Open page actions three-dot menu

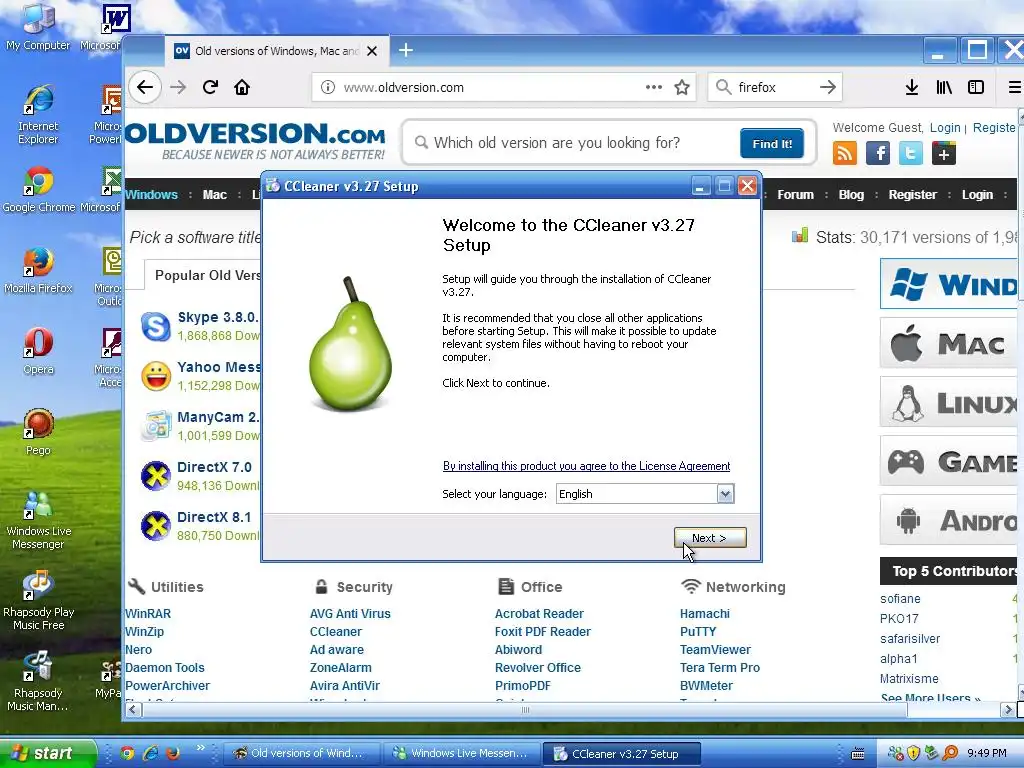[x=654, y=87]
